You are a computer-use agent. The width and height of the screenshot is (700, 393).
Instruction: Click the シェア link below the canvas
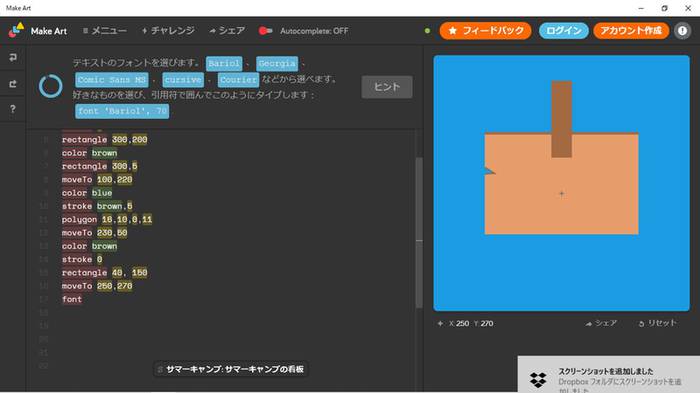[x=601, y=323]
